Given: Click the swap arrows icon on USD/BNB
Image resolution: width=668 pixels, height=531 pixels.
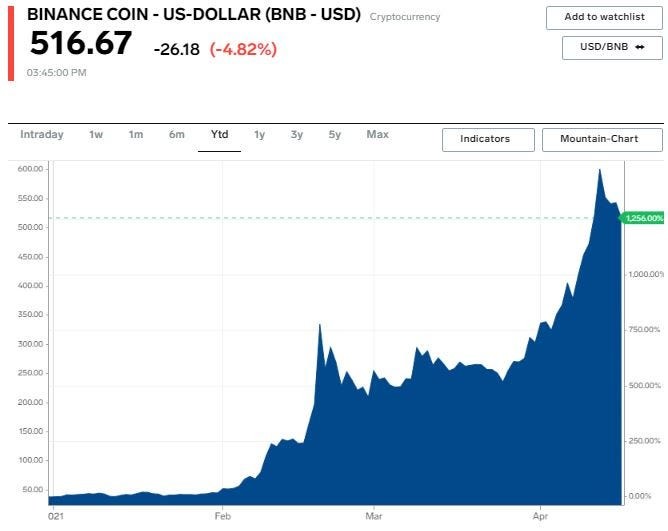Looking at the screenshot, I should [640, 47].
